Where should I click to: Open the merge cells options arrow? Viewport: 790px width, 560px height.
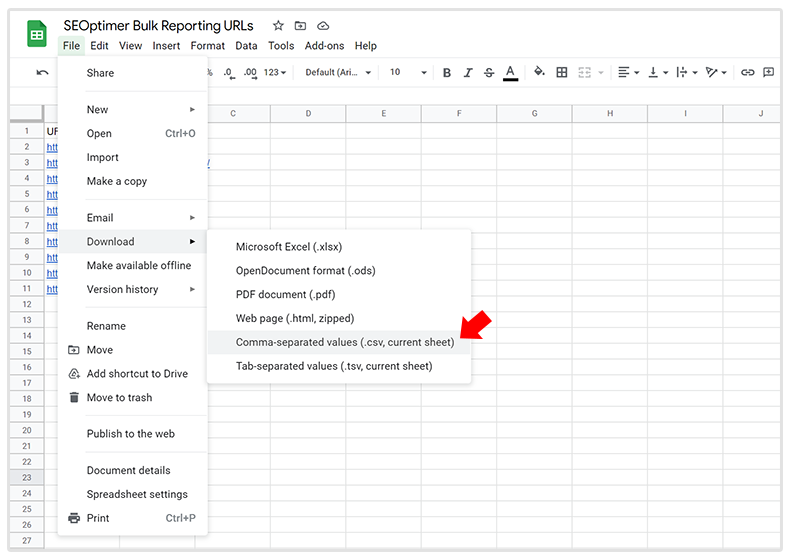tap(601, 73)
